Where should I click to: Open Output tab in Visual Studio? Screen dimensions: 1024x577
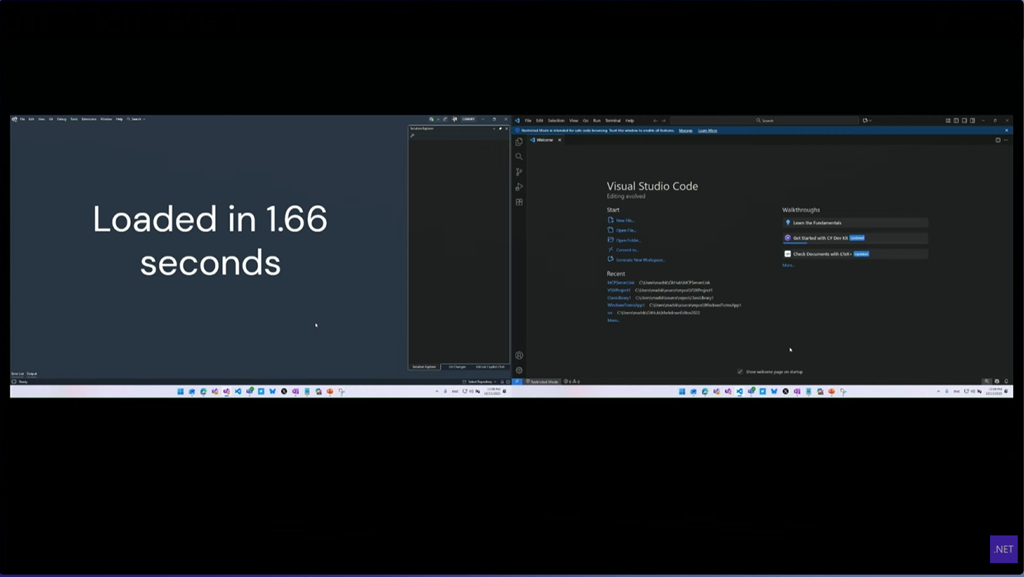click(32, 374)
